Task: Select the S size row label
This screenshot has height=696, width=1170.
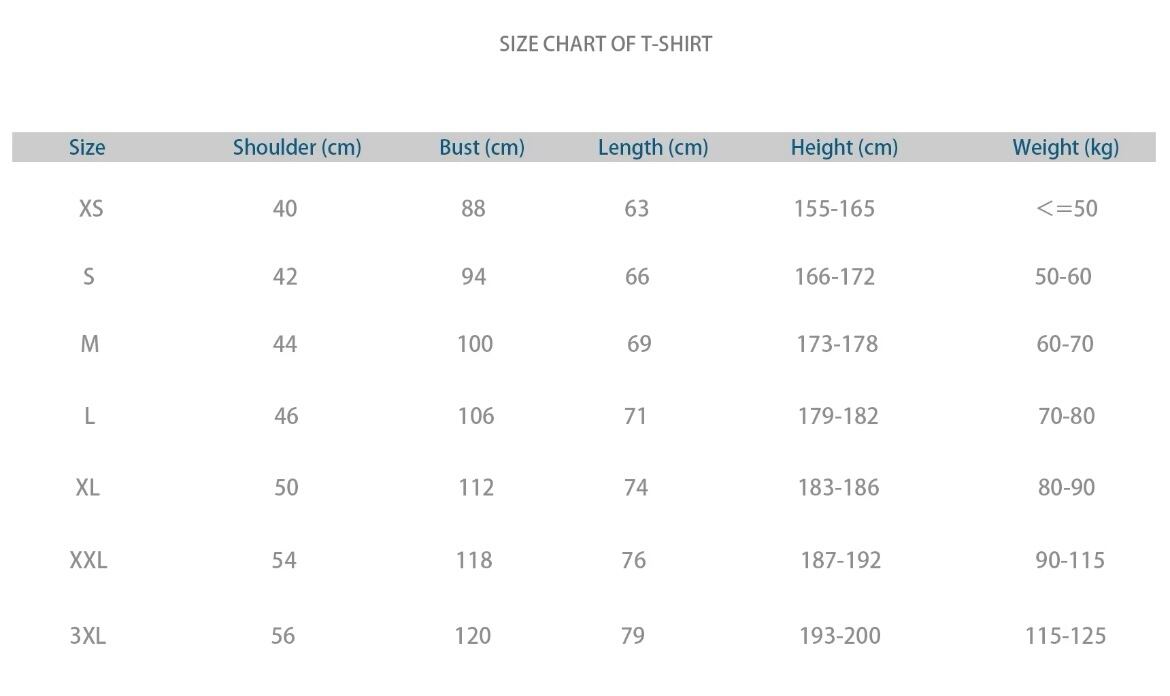Action: coord(89,276)
